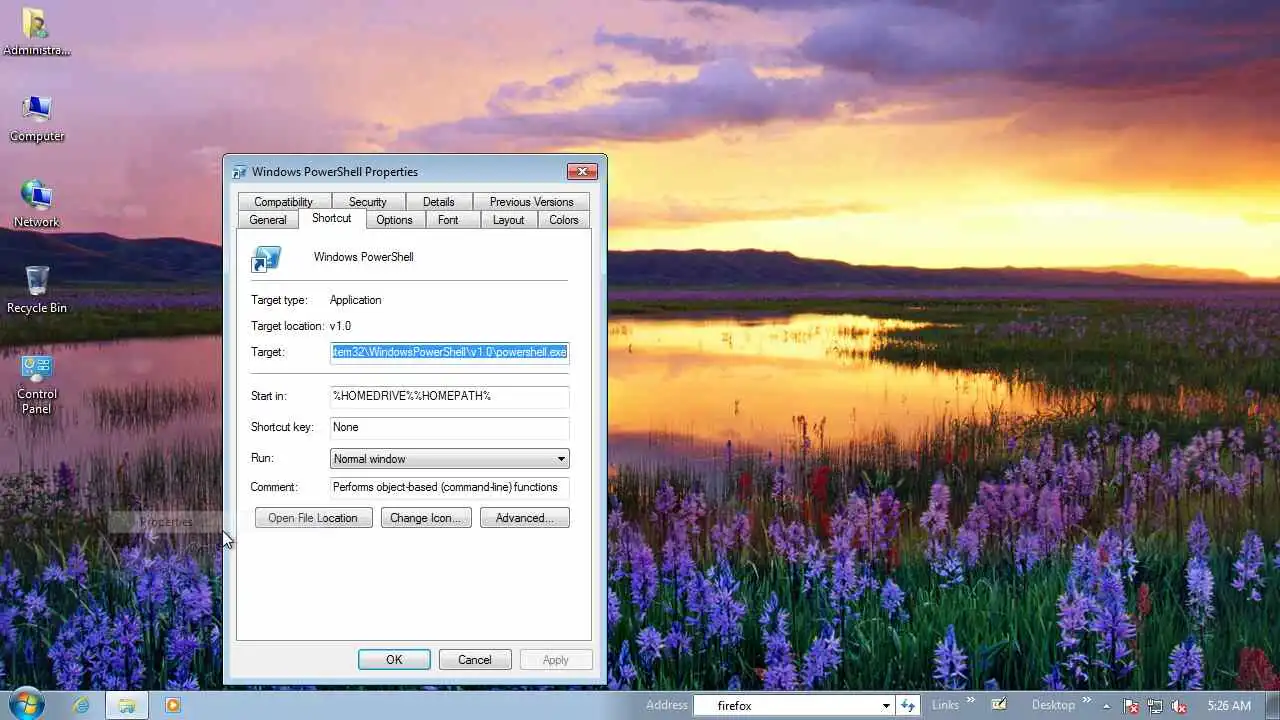Click inside the Target path field
The height and width of the screenshot is (720, 1280).
[x=450, y=352]
